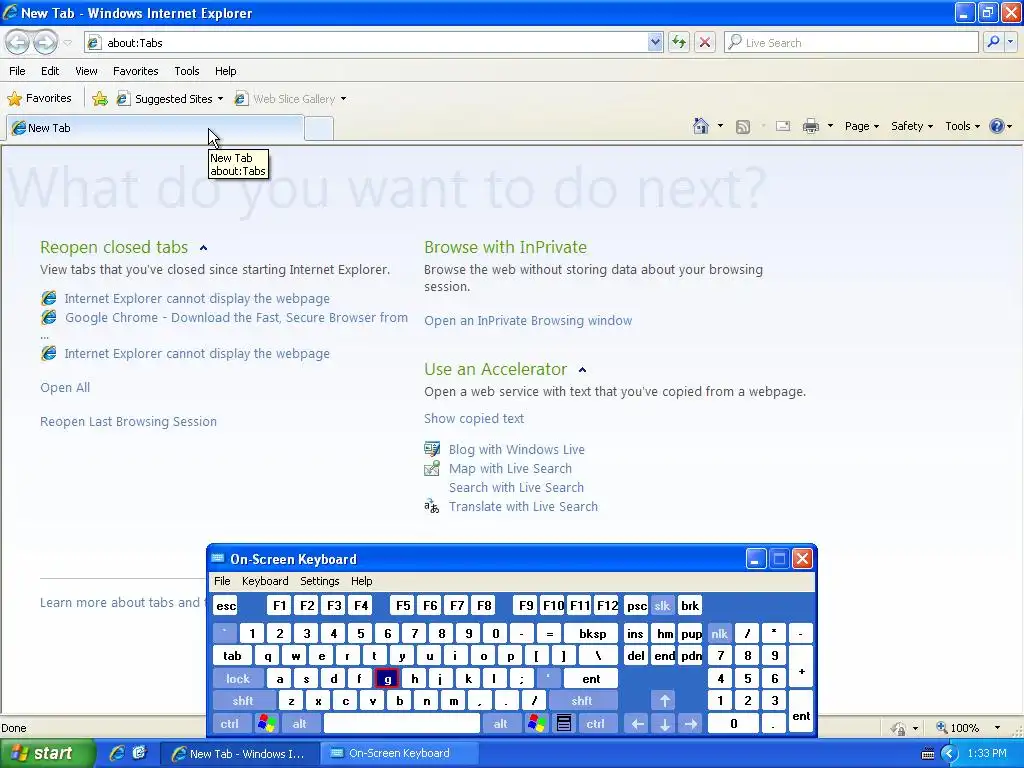This screenshot has height=768, width=1024.
Task: Click the Help question mark icon
Action: pyautogui.click(x=997, y=126)
